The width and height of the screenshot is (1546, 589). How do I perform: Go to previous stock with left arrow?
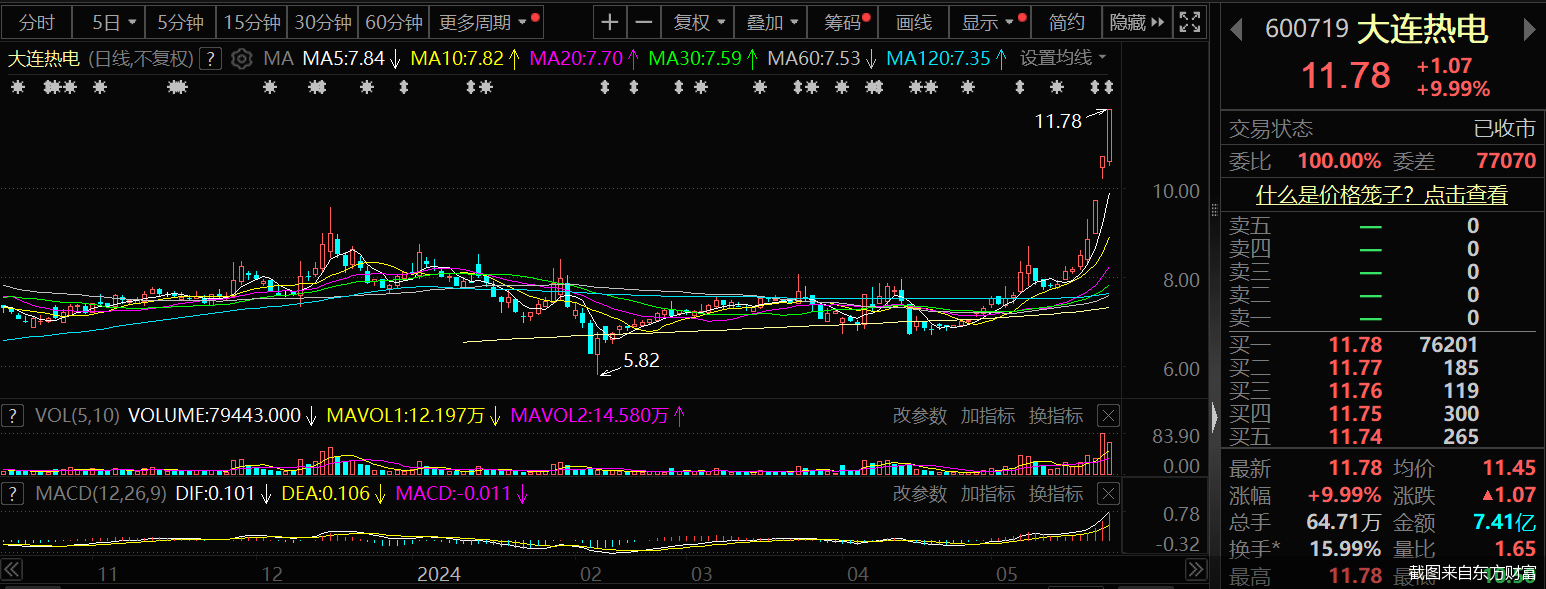click(1236, 30)
